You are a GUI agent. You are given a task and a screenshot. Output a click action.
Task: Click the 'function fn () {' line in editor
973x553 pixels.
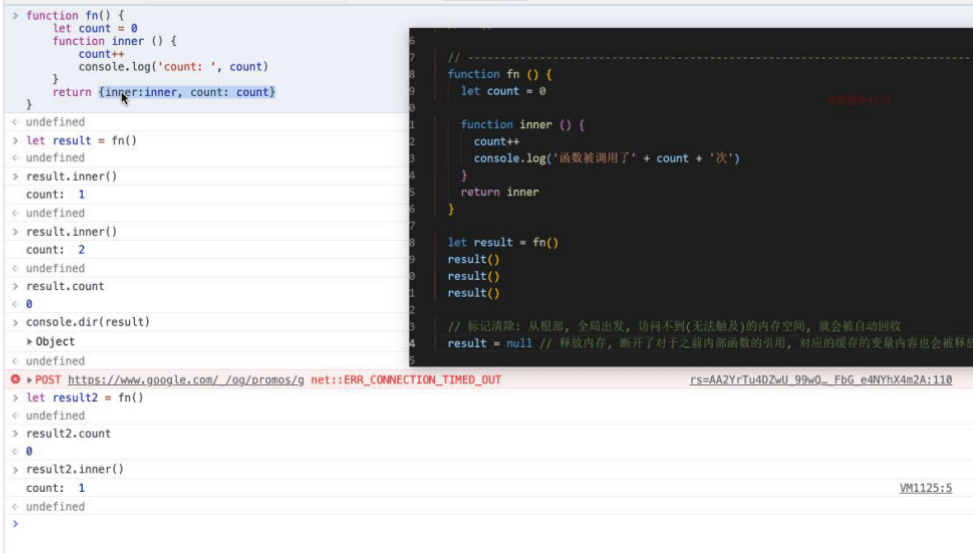(x=500, y=74)
